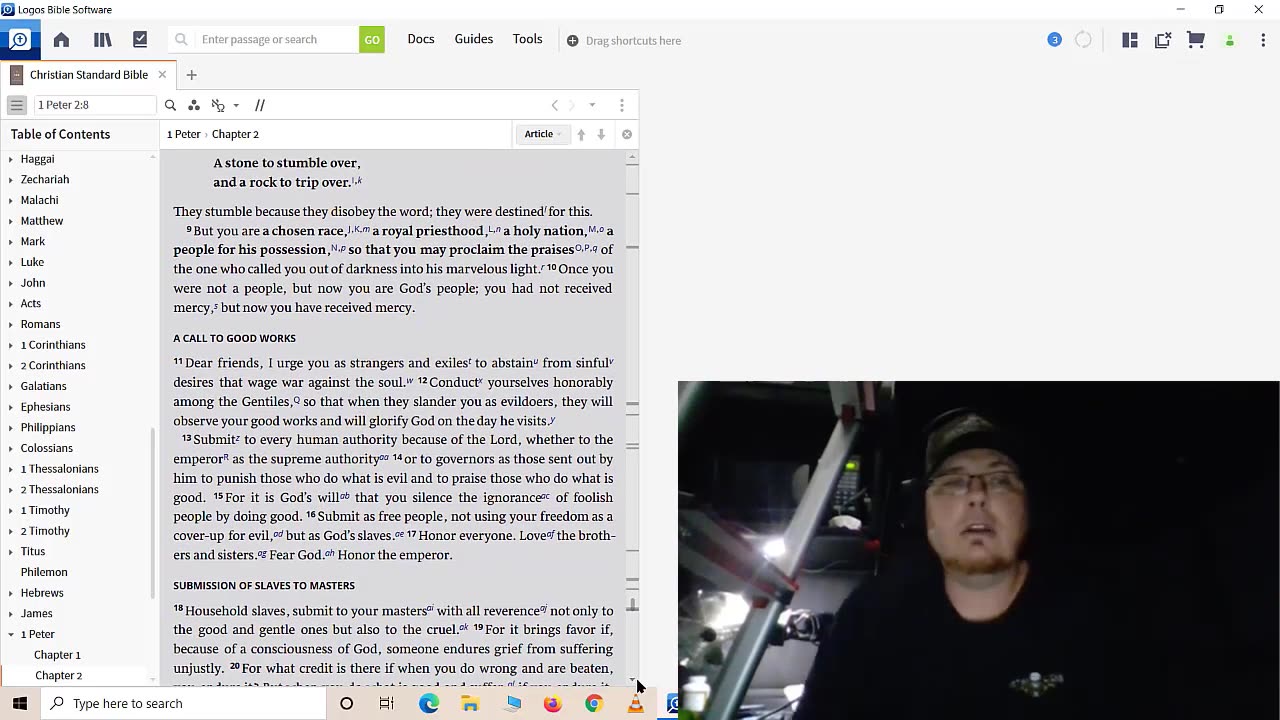Click the Chapter 2 breadcrumb
Viewport: 1280px width, 720px height.
pos(235,134)
